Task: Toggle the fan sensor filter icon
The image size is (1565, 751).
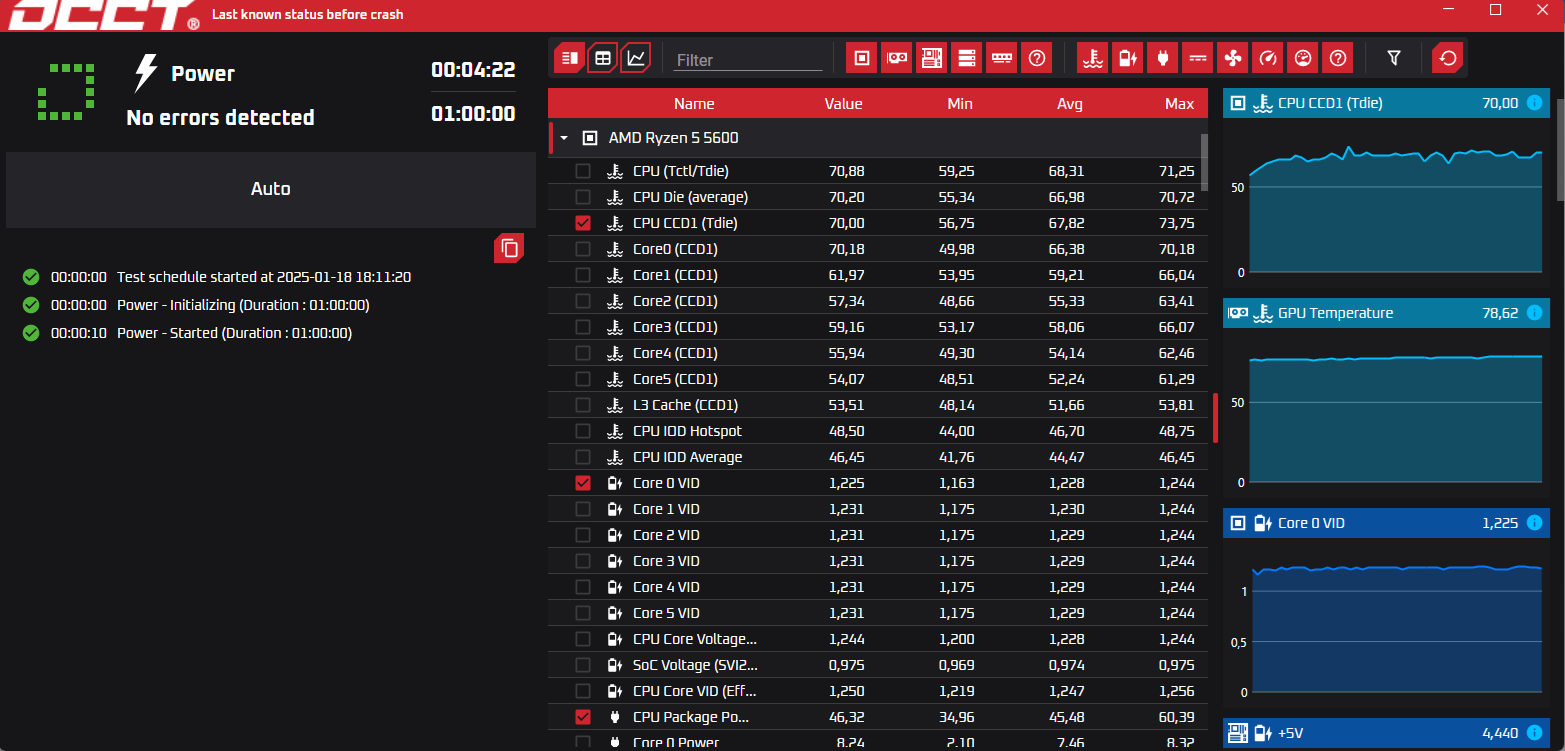Action: point(1232,59)
